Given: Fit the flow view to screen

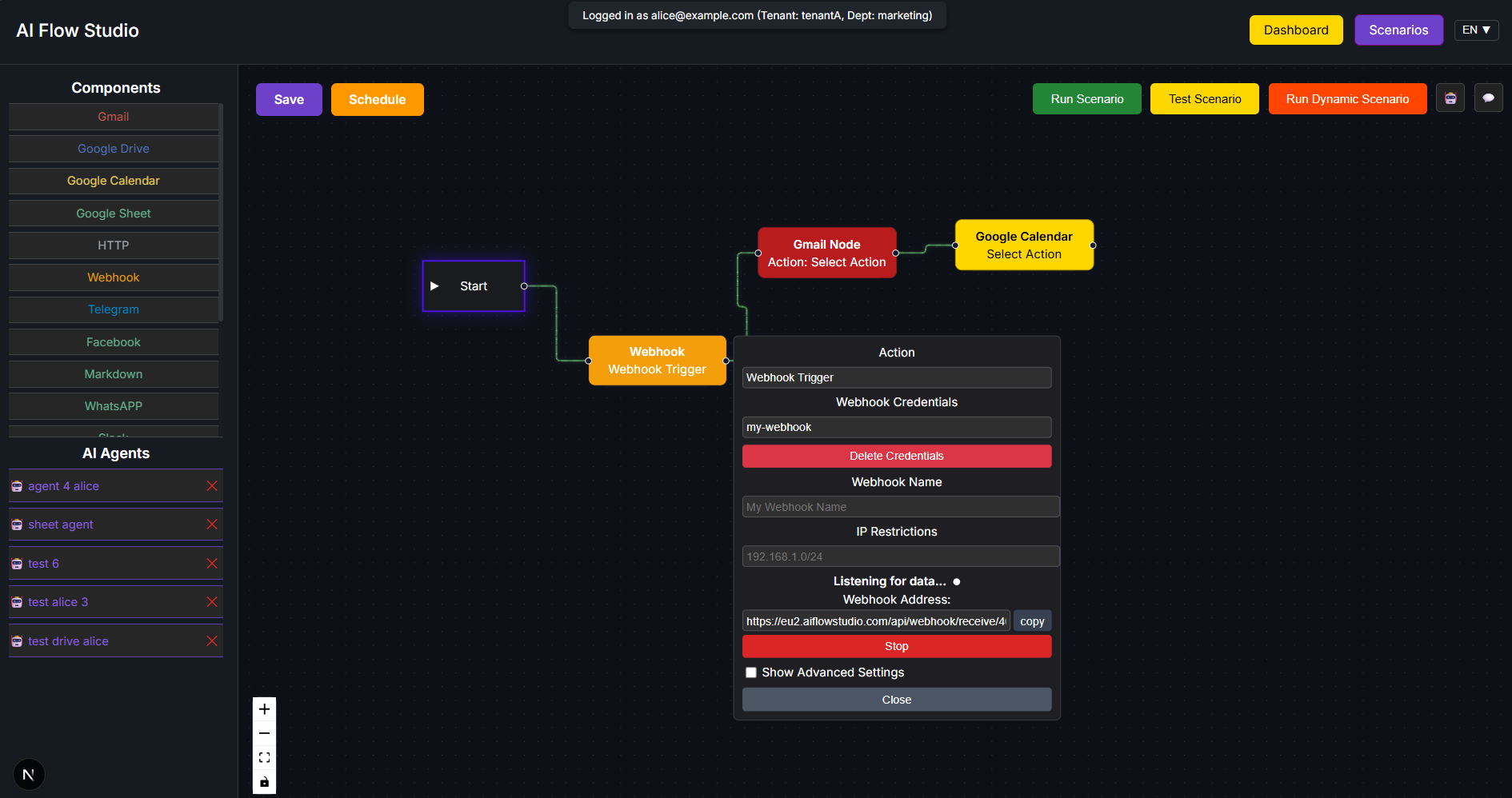Looking at the screenshot, I should point(264,756).
